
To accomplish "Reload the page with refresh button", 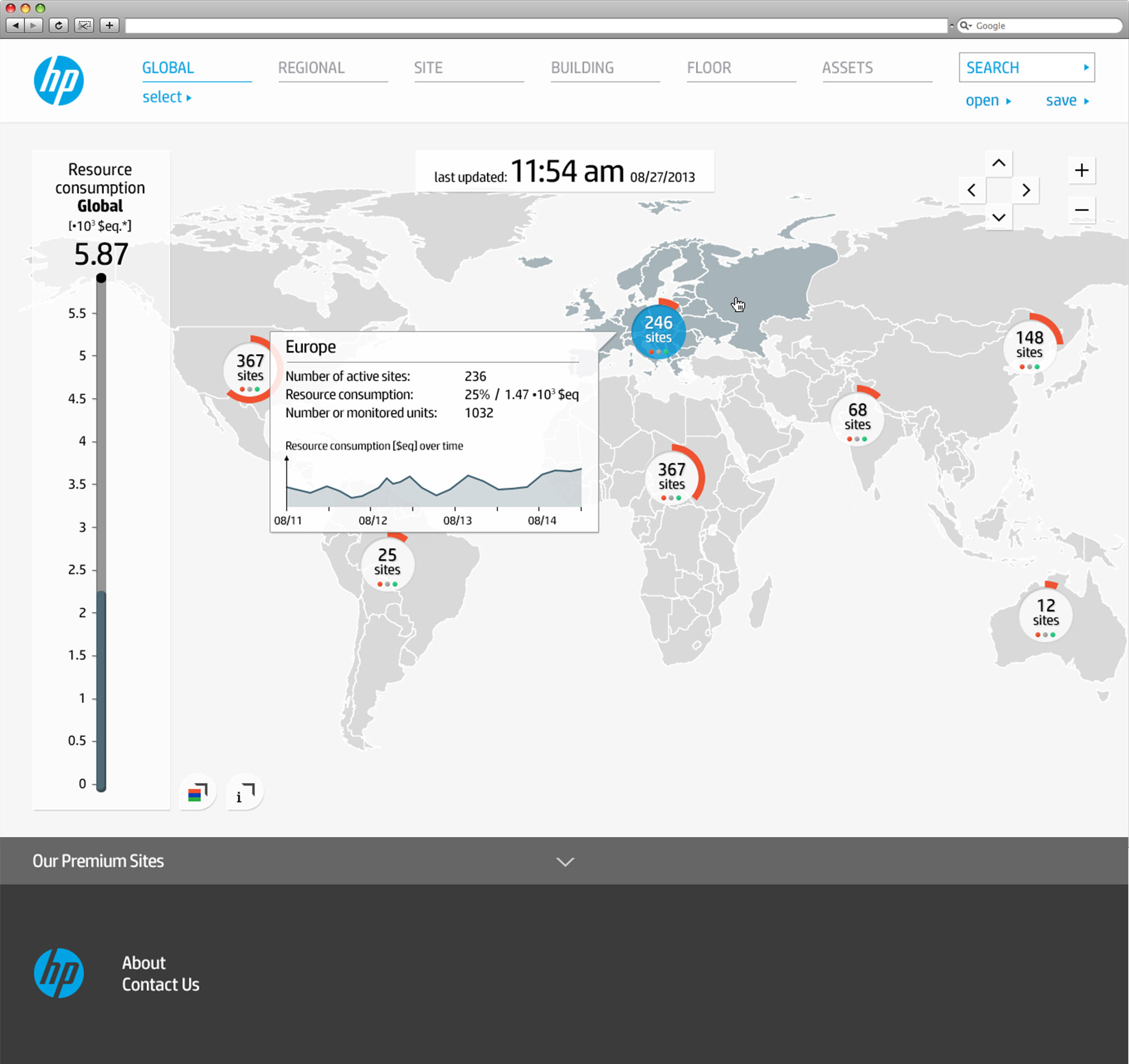I will 58,26.
